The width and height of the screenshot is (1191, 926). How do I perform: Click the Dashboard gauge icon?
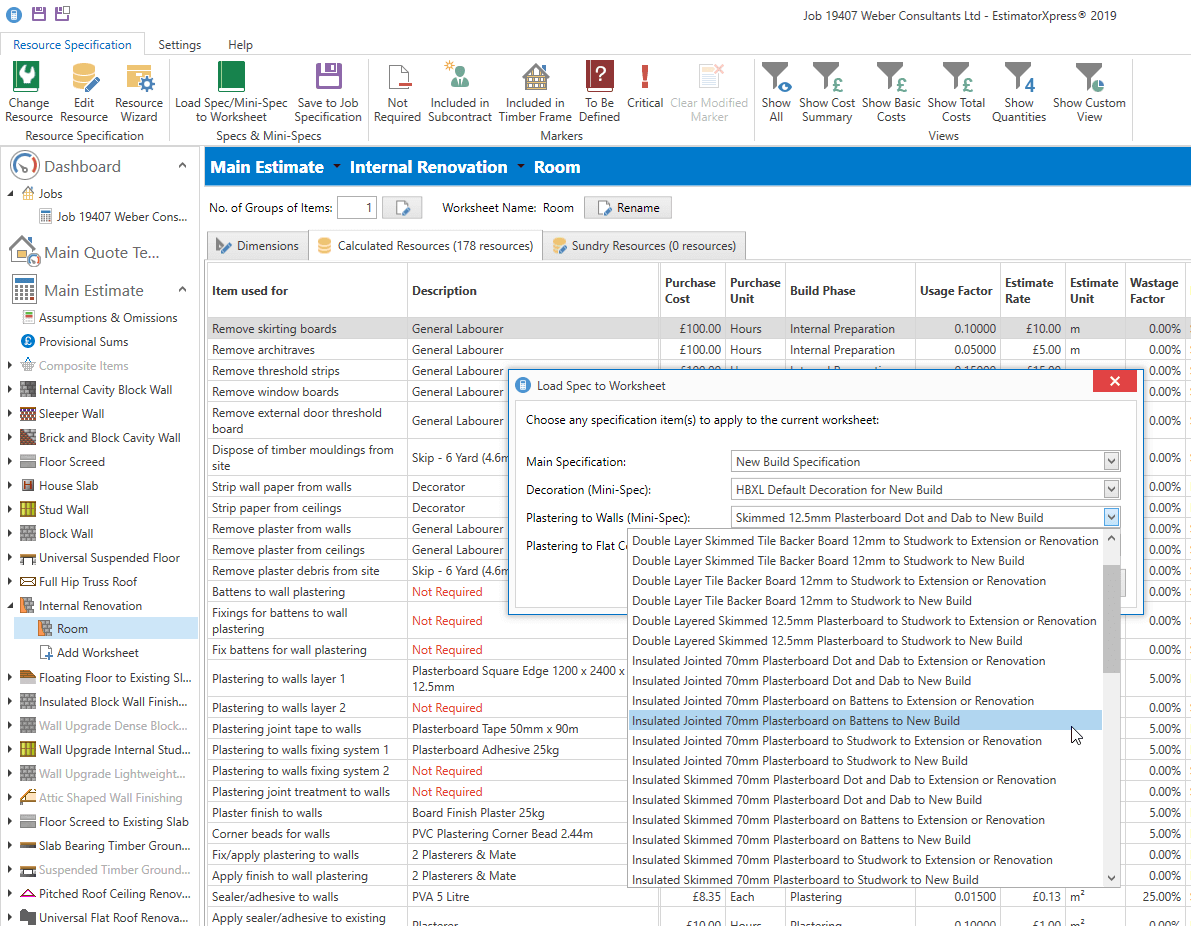coord(24,166)
